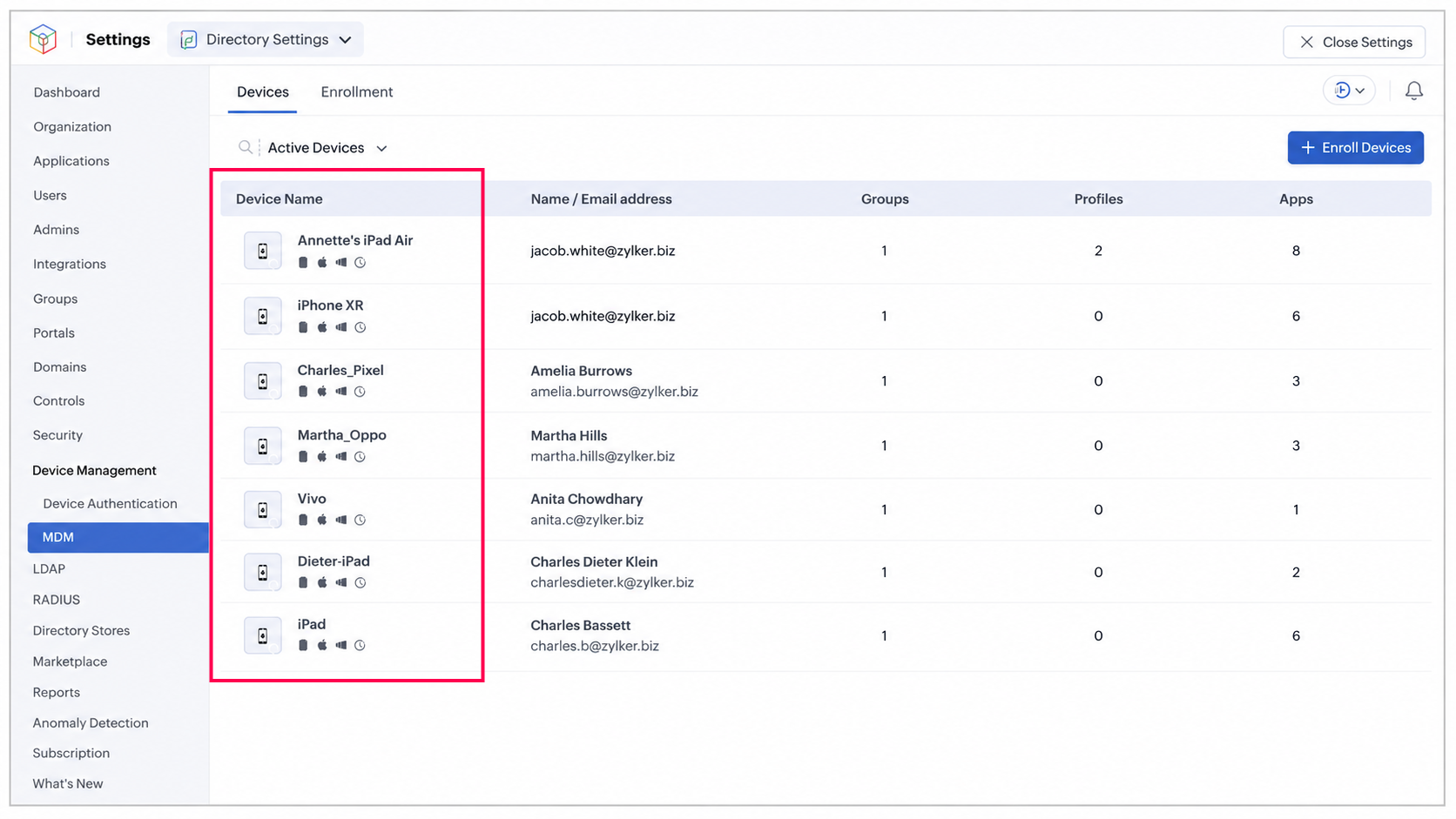Click the clock icon under Martha_Oppo
This screenshot has height=819, width=1456.
[360, 456]
